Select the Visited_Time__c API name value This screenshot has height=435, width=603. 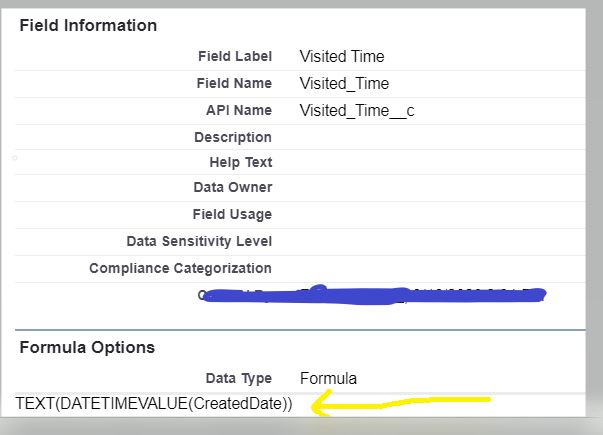[x=357, y=110]
